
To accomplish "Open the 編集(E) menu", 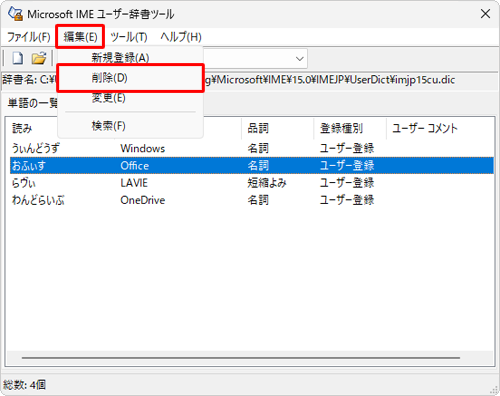I will (x=80, y=37).
